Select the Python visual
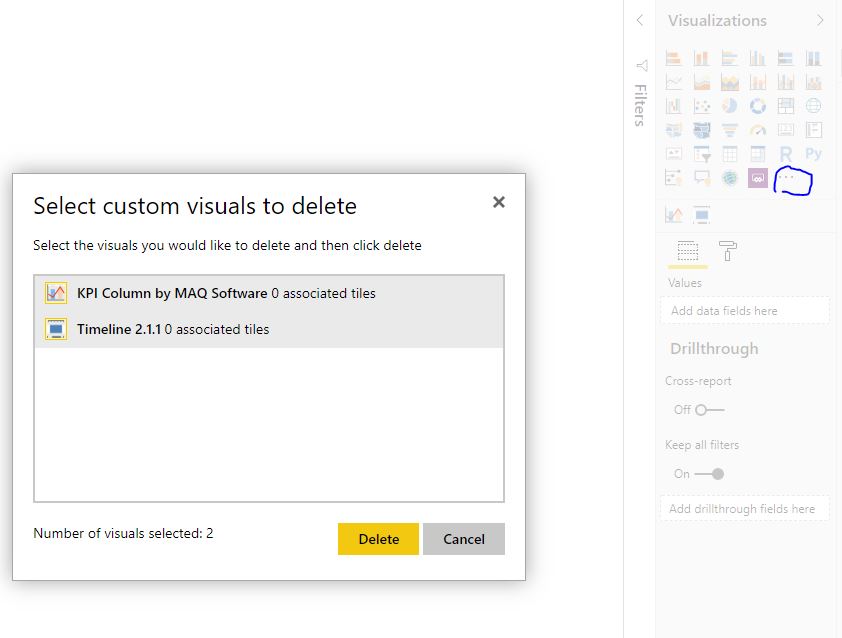842x638 pixels. (813, 154)
